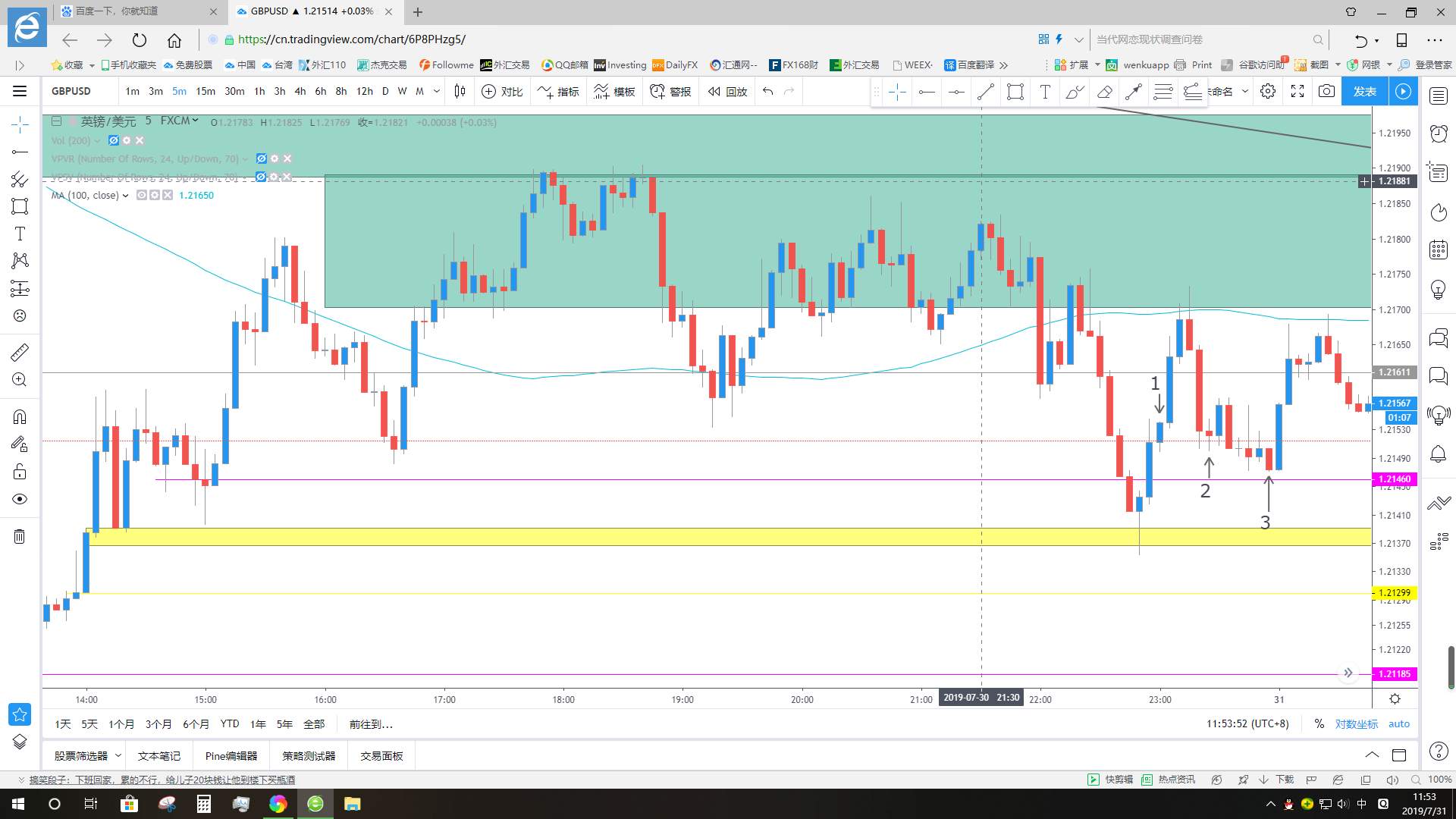Switch to the Pine编辑器 tab
The height and width of the screenshot is (819, 1456).
coord(231,755)
